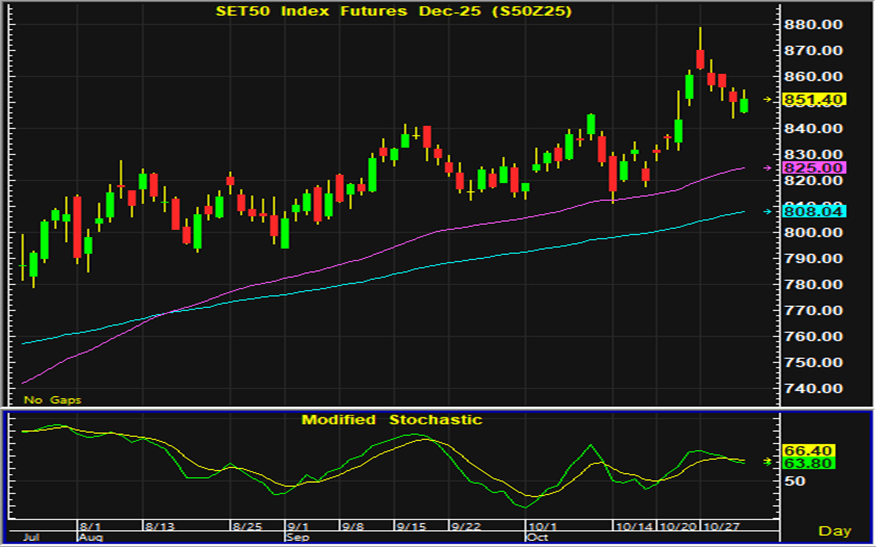
Task: Click the Sep month label on the axis
Action: 298,536
